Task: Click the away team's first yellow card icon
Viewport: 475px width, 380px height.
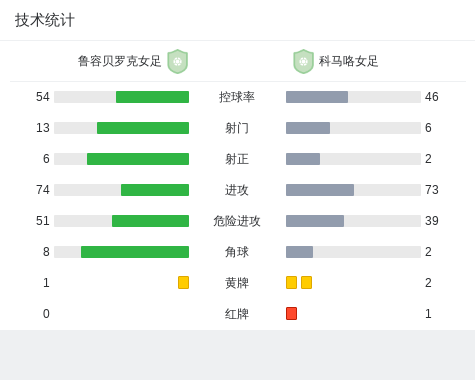Action: pyautogui.click(x=291, y=282)
